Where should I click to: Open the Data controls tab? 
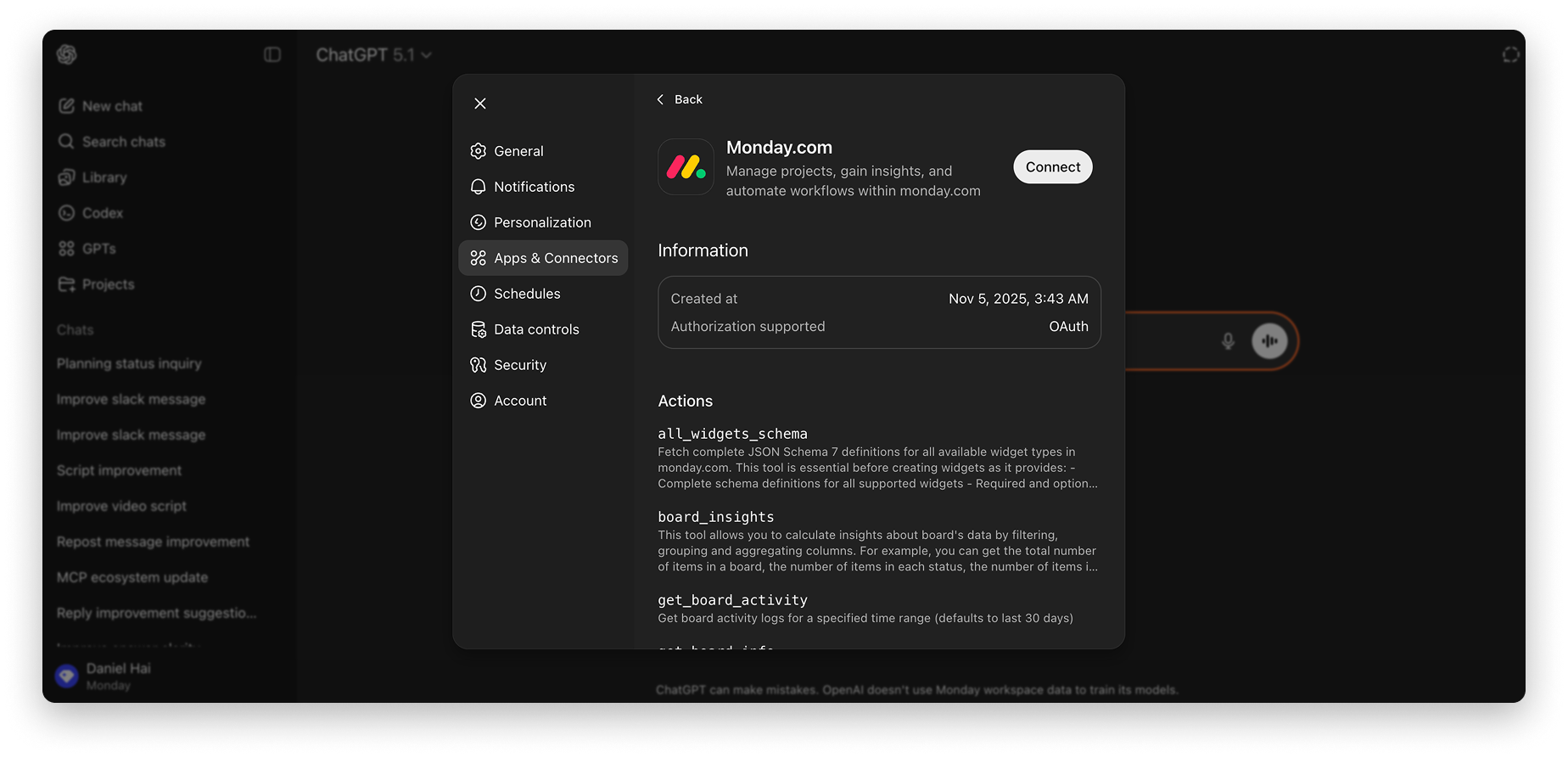click(543, 329)
